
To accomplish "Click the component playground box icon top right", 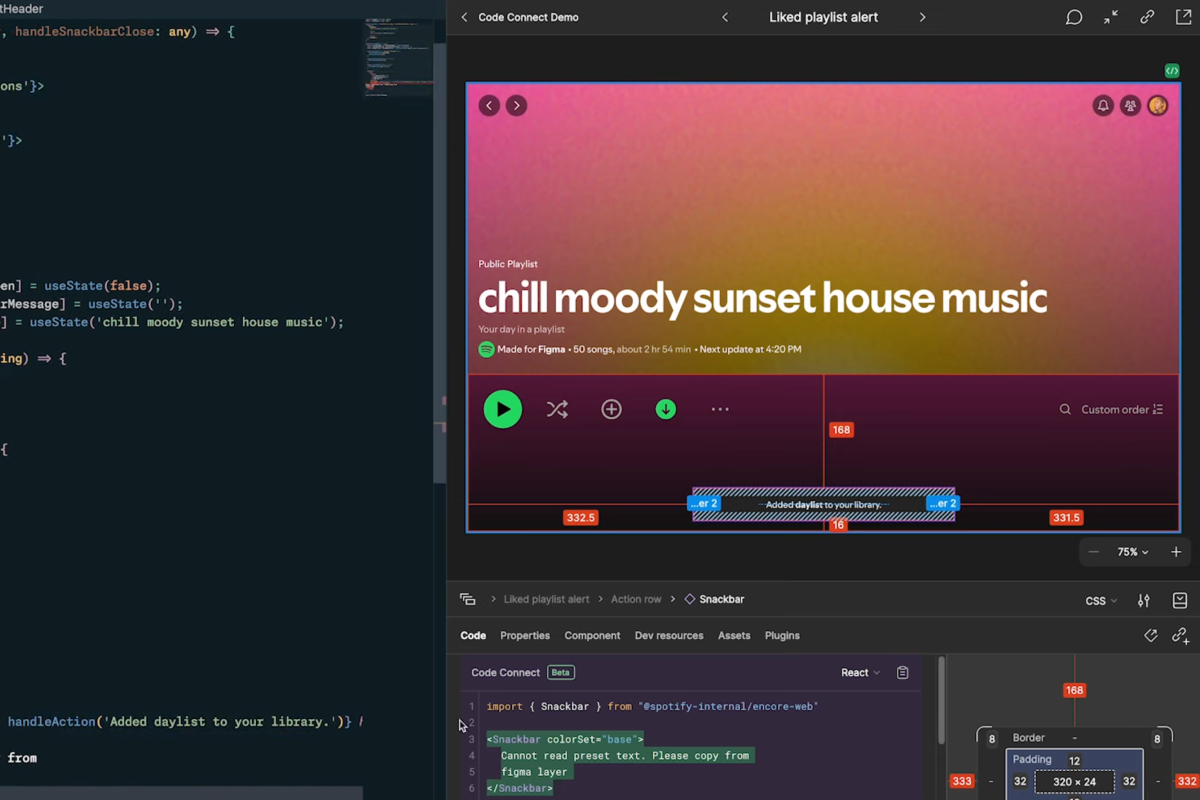I will (x=1180, y=600).
